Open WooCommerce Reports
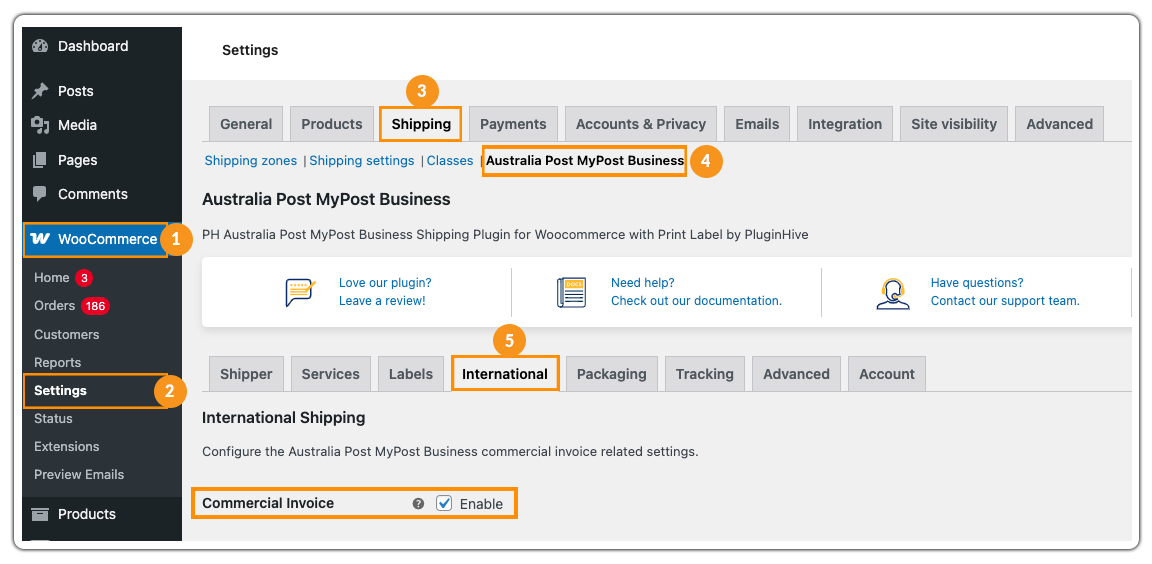The height and width of the screenshot is (564, 1152). (x=57, y=363)
